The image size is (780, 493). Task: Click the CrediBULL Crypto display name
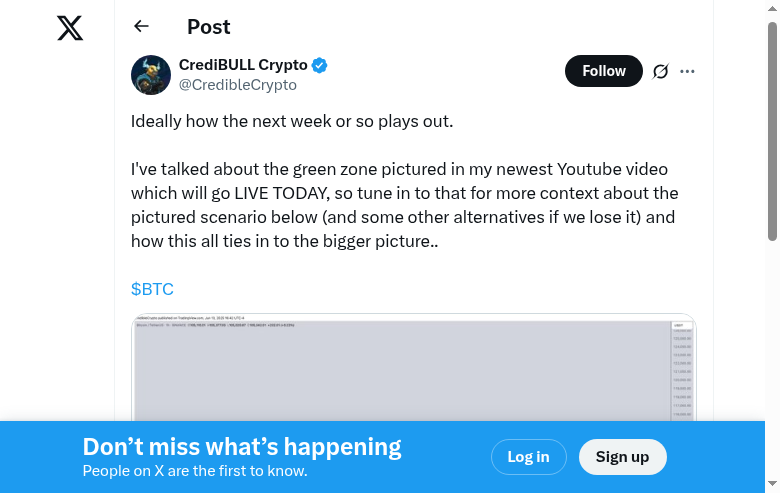[243, 65]
